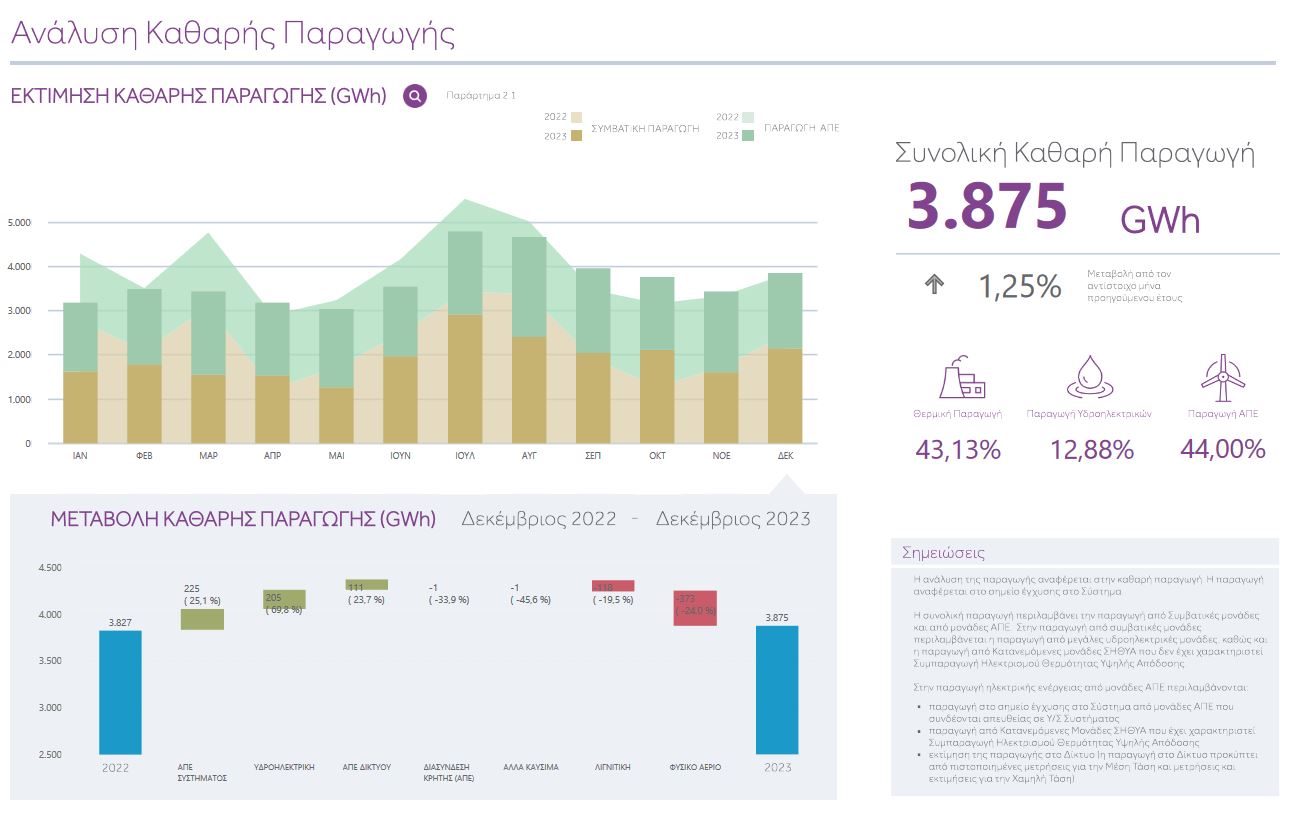Select the green ΥΔΡΟΗΛΕΚΤΡΙΚΗ waterfall bar
This screenshot has height=813, width=1302.
click(x=284, y=599)
